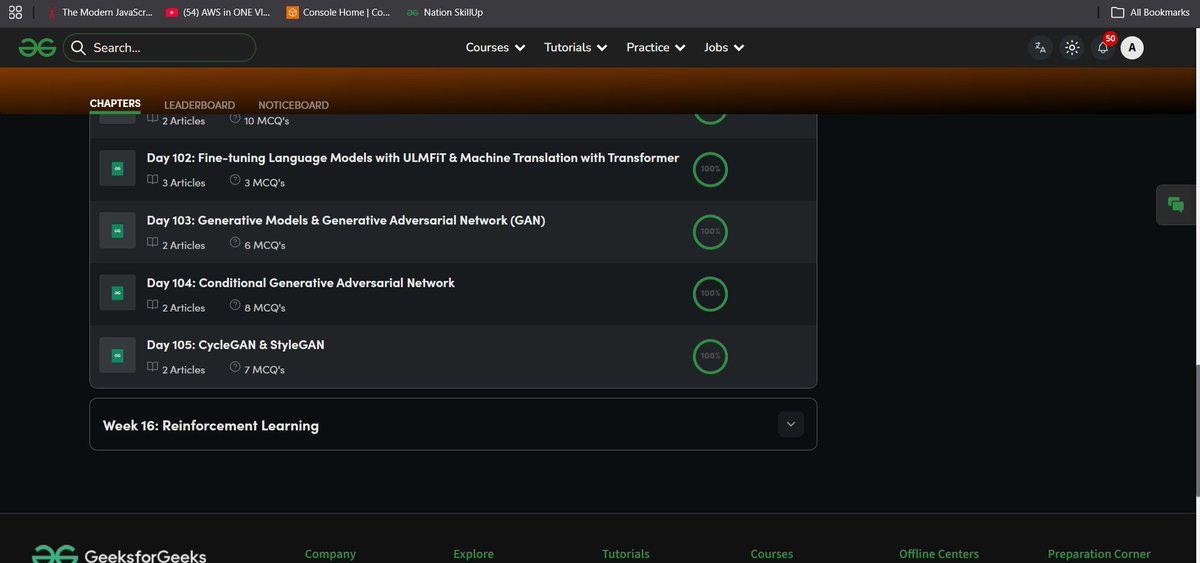This screenshot has height=563, width=1200.
Task: Click the Day 103 chapter icon
Action: [x=117, y=231]
